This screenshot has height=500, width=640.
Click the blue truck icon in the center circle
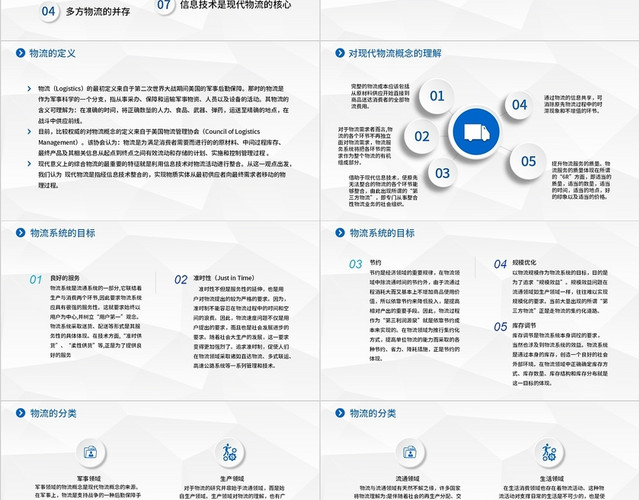tap(476, 132)
